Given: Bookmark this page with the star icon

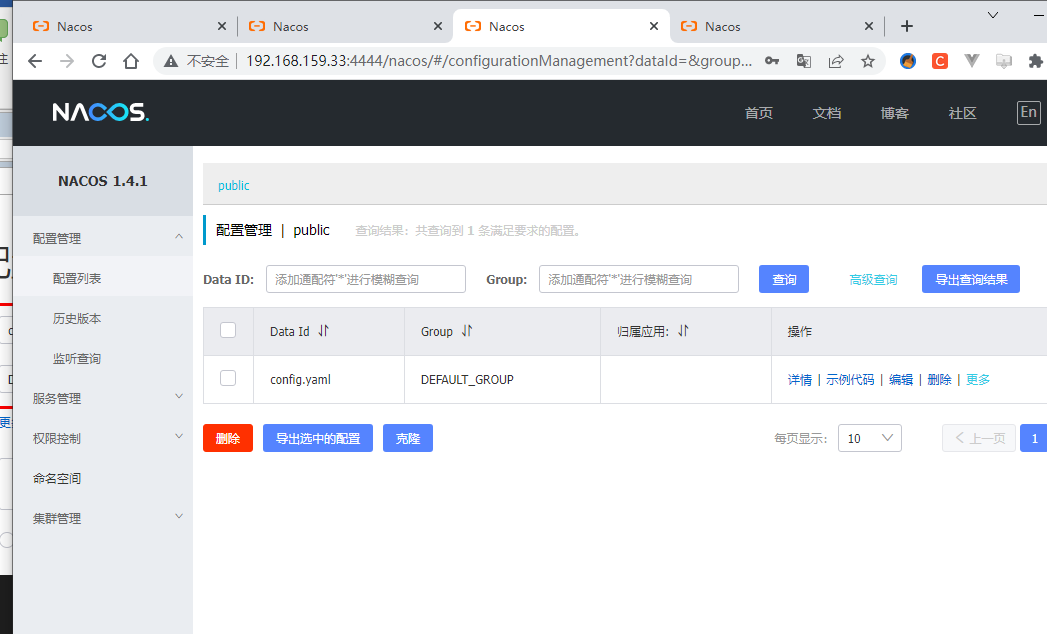Looking at the screenshot, I should tap(868, 61).
